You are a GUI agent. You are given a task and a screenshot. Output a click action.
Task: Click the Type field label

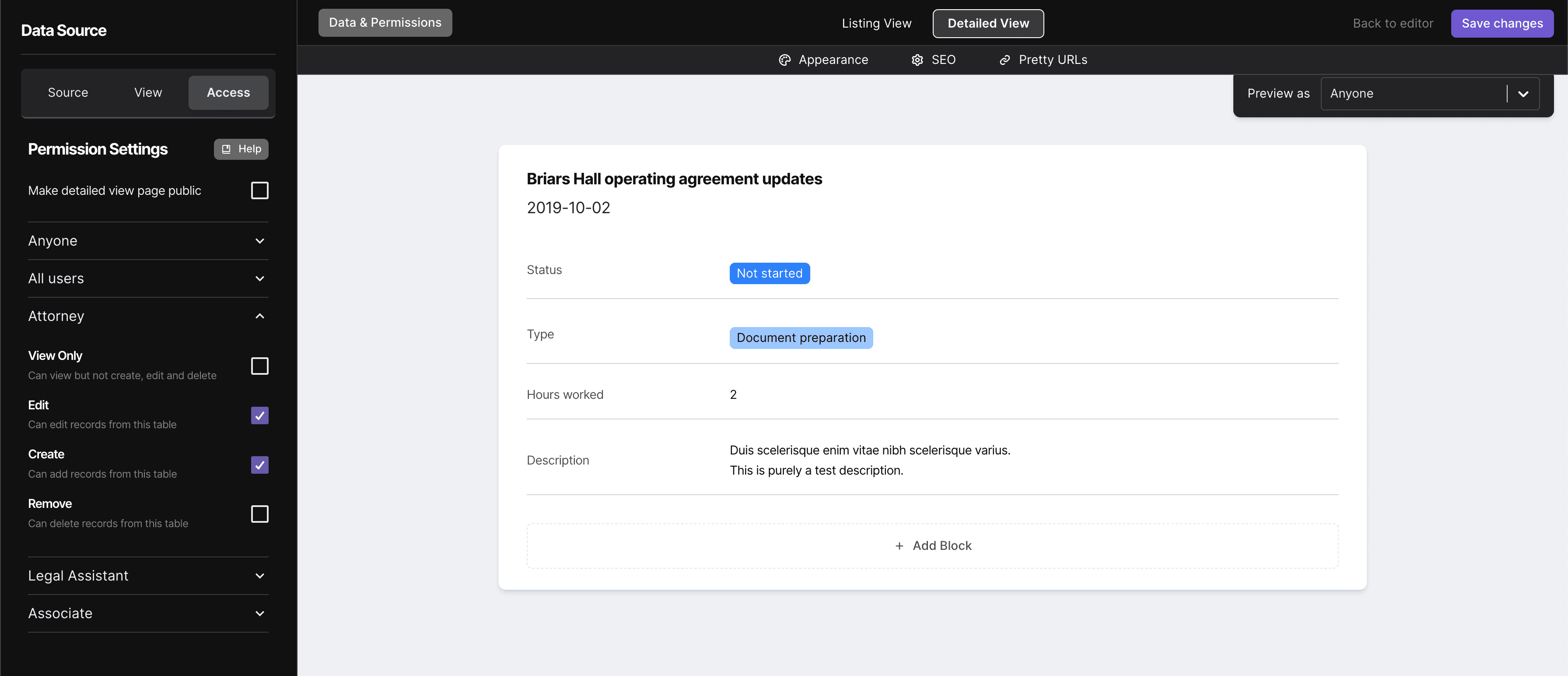tap(540, 334)
